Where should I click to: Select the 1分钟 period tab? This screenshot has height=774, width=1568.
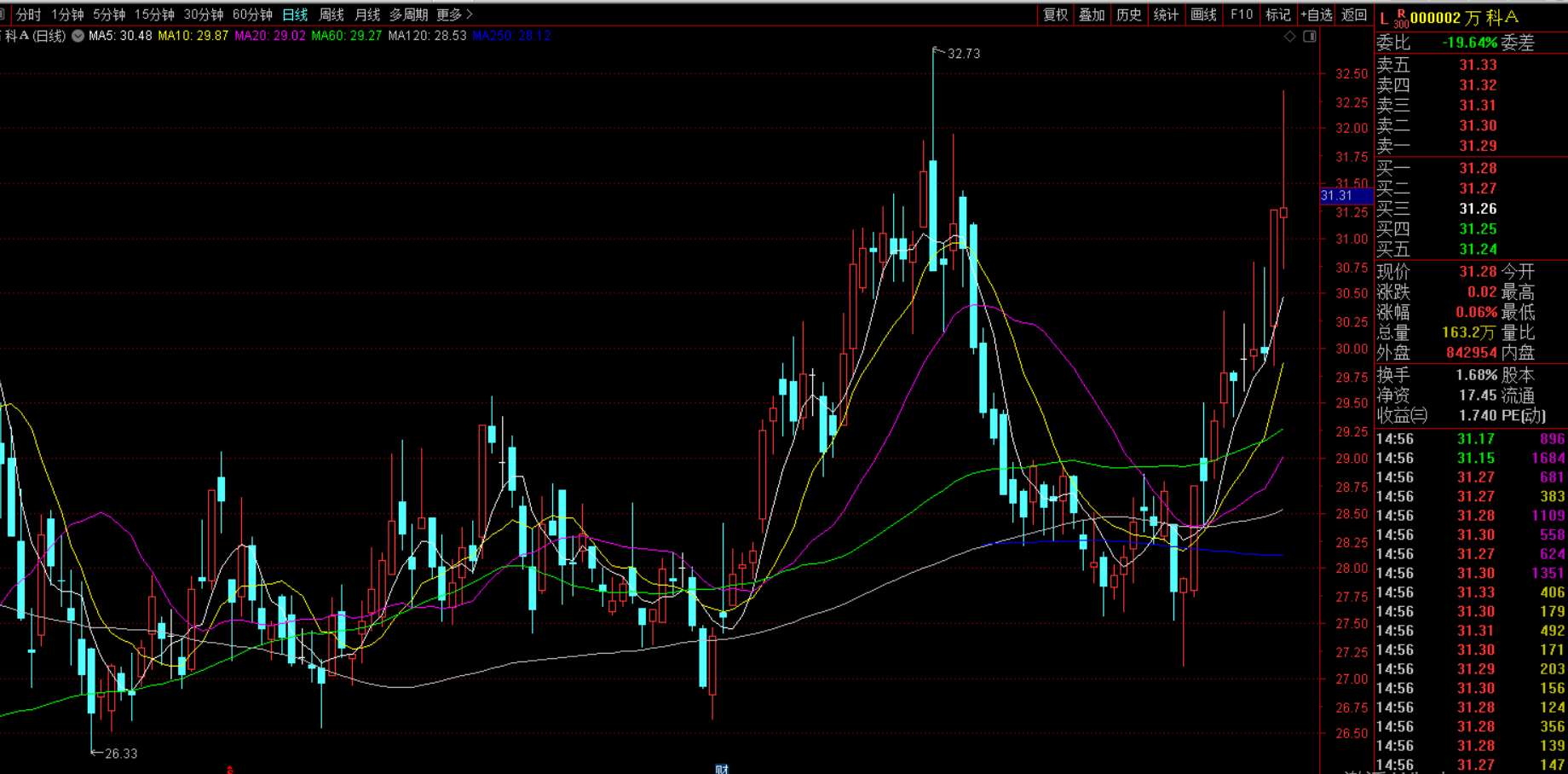click(x=67, y=14)
